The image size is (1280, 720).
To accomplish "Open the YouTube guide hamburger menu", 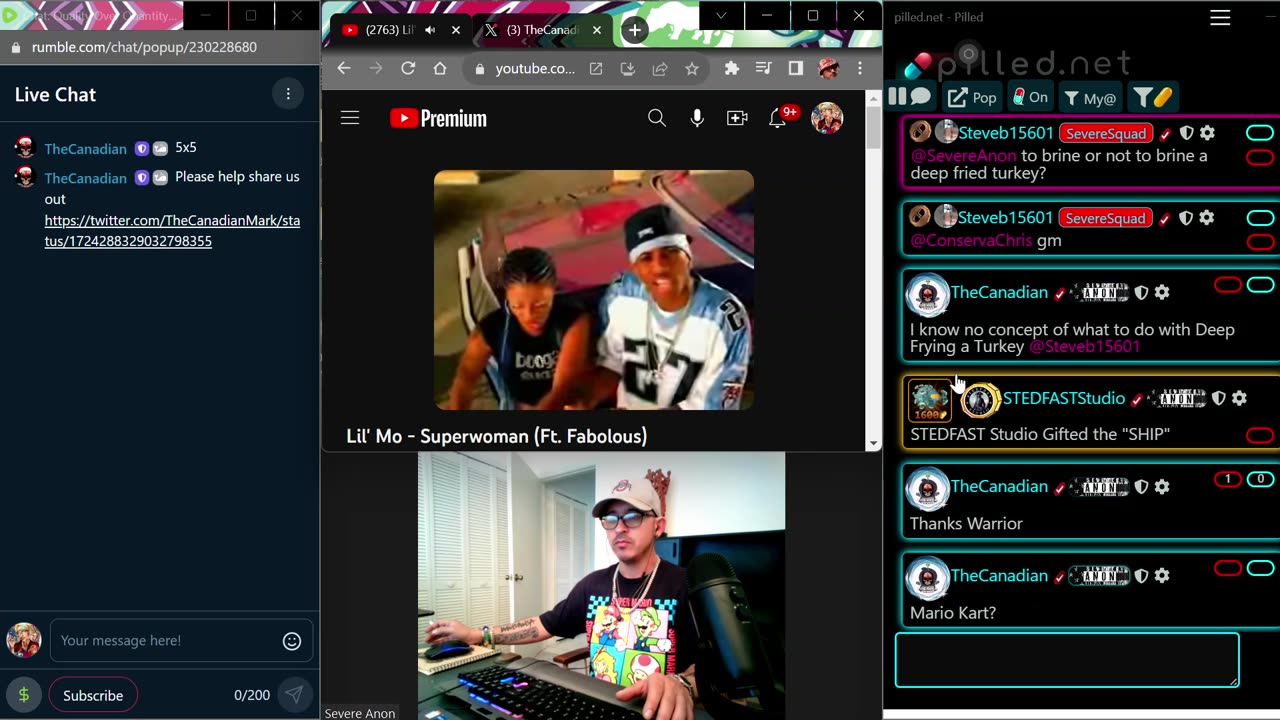I will click(x=350, y=118).
